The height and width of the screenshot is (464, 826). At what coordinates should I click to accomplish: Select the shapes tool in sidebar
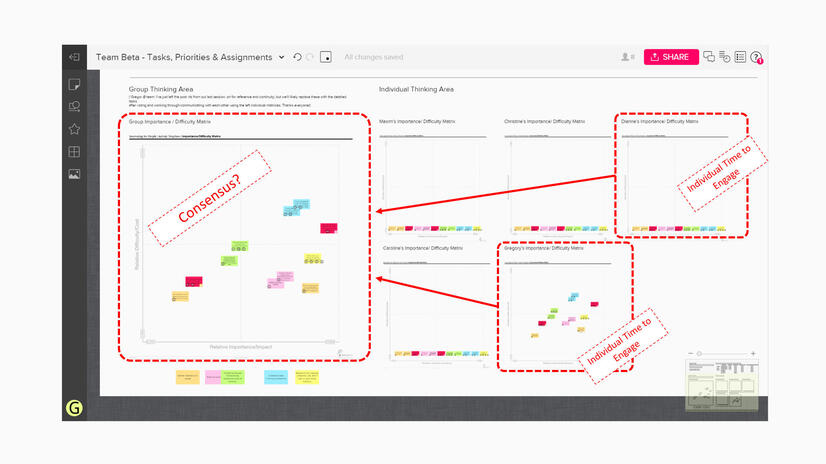pos(73,106)
